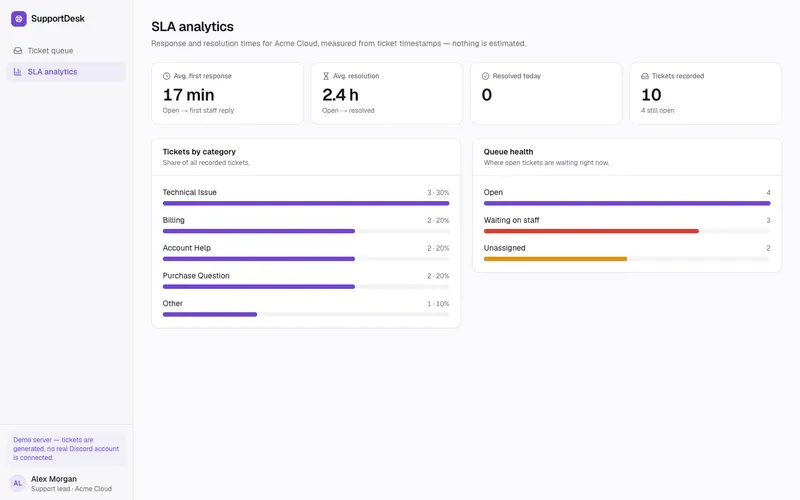Click the SupportDesk brand name
The height and width of the screenshot is (500, 800).
pos(58,19)
